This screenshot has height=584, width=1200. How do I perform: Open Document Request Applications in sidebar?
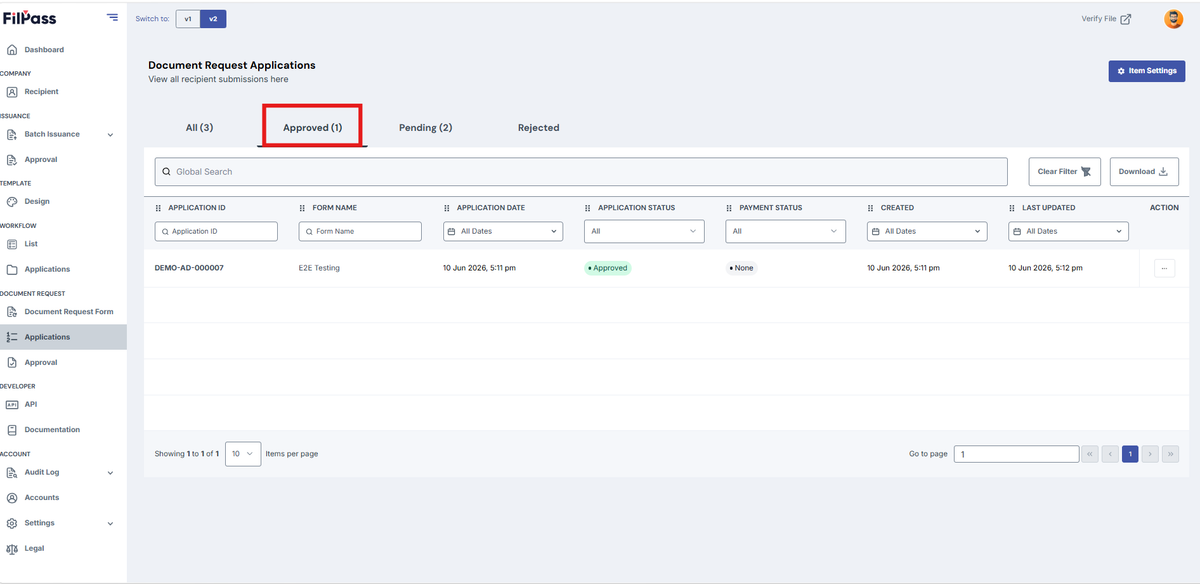coord(63,337)
